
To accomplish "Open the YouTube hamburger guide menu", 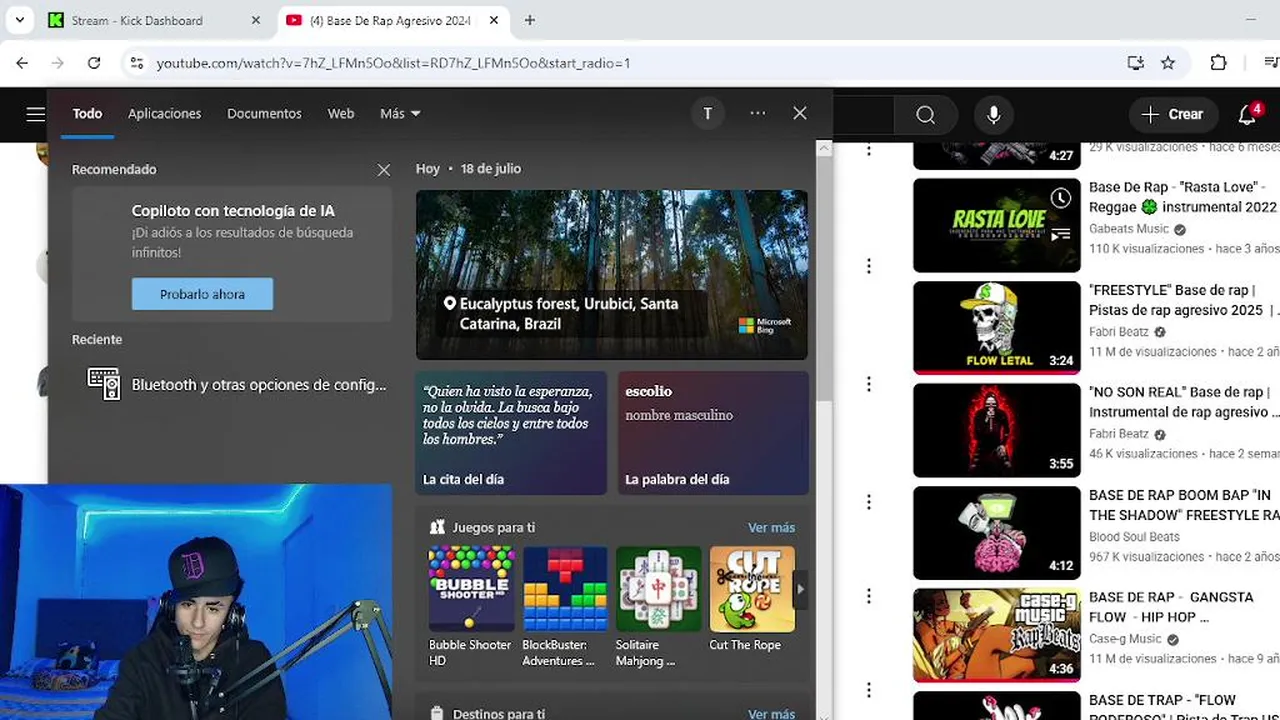I will [36, 114].
